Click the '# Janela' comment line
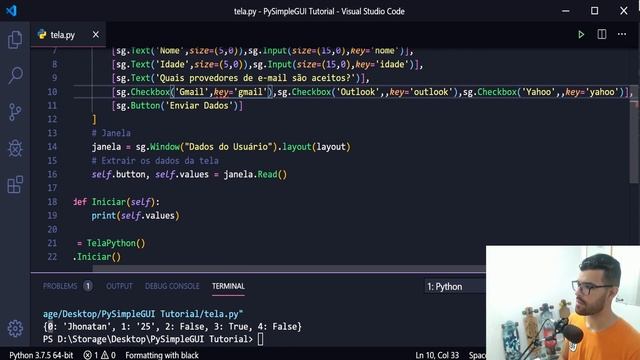640x360 pixels. [x=111, y=133]
